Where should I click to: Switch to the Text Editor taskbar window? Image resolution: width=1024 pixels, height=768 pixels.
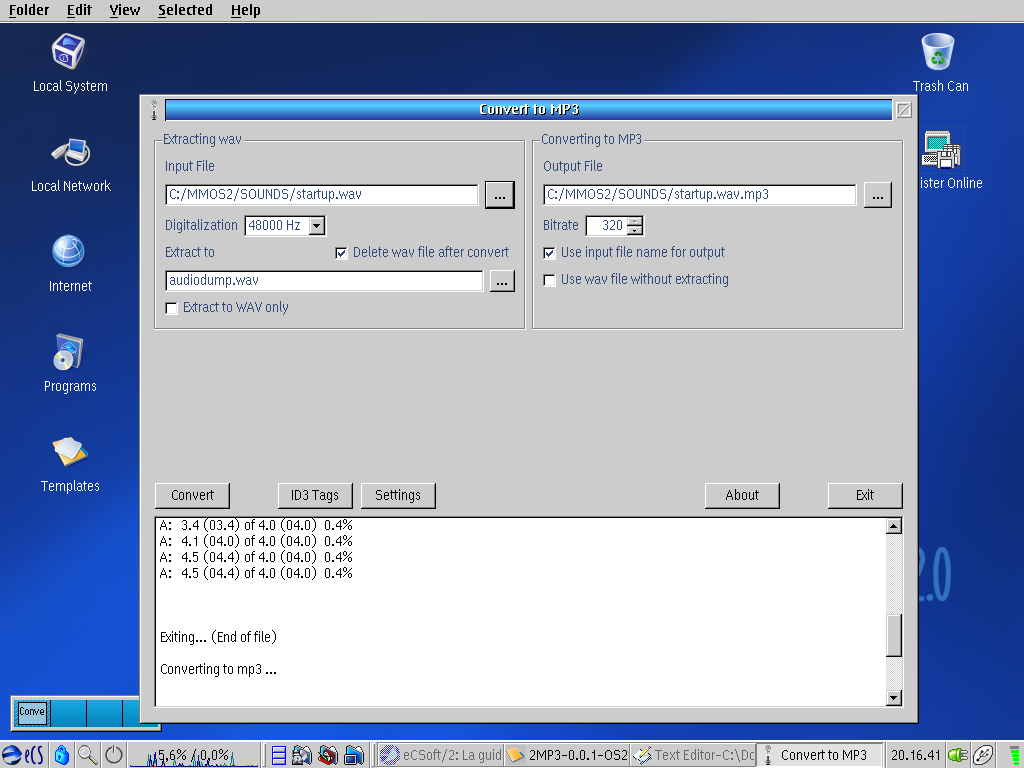(694, 756)
